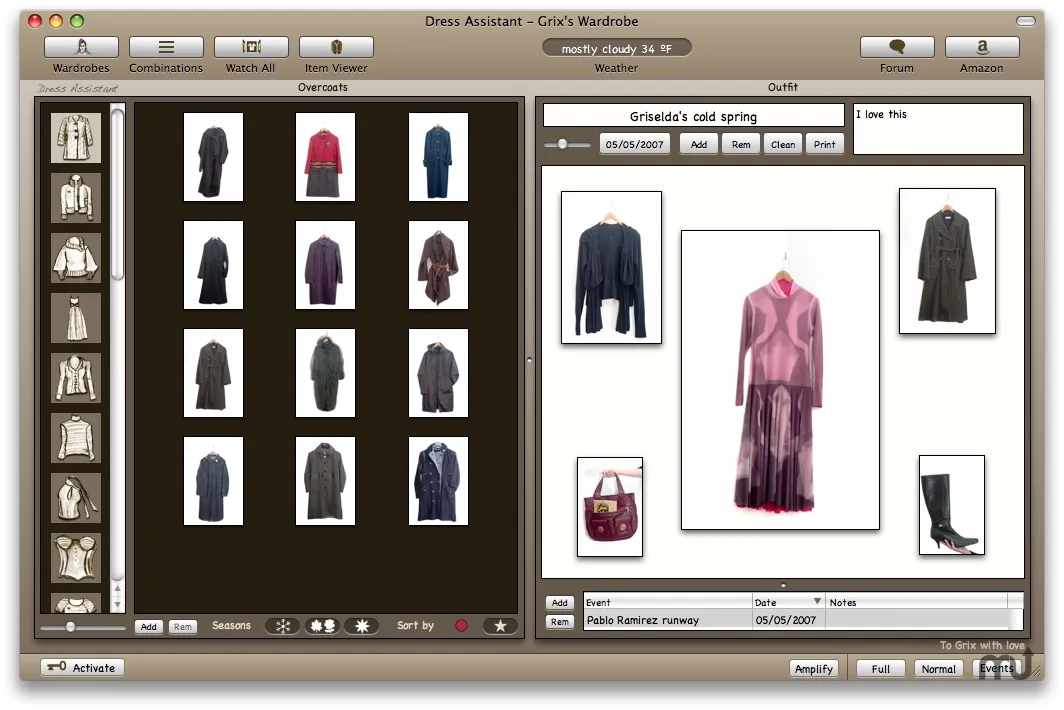1064x710 pixels.
Task: Open the weather display showing mostly cloudy
Action: (x=616, y=47)
